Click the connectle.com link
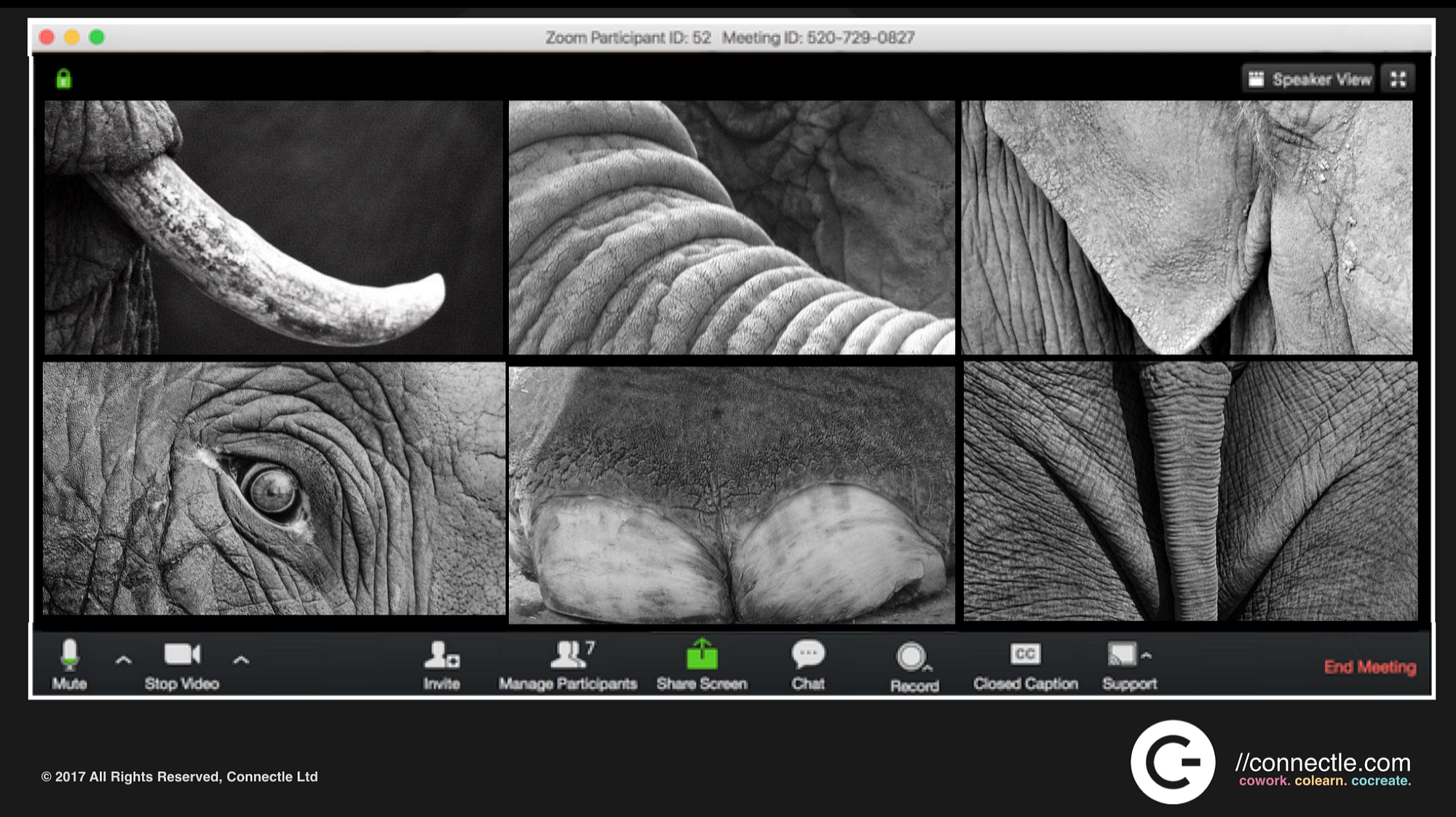The width and height of the screenshot is (1456, 817). 1323,762
